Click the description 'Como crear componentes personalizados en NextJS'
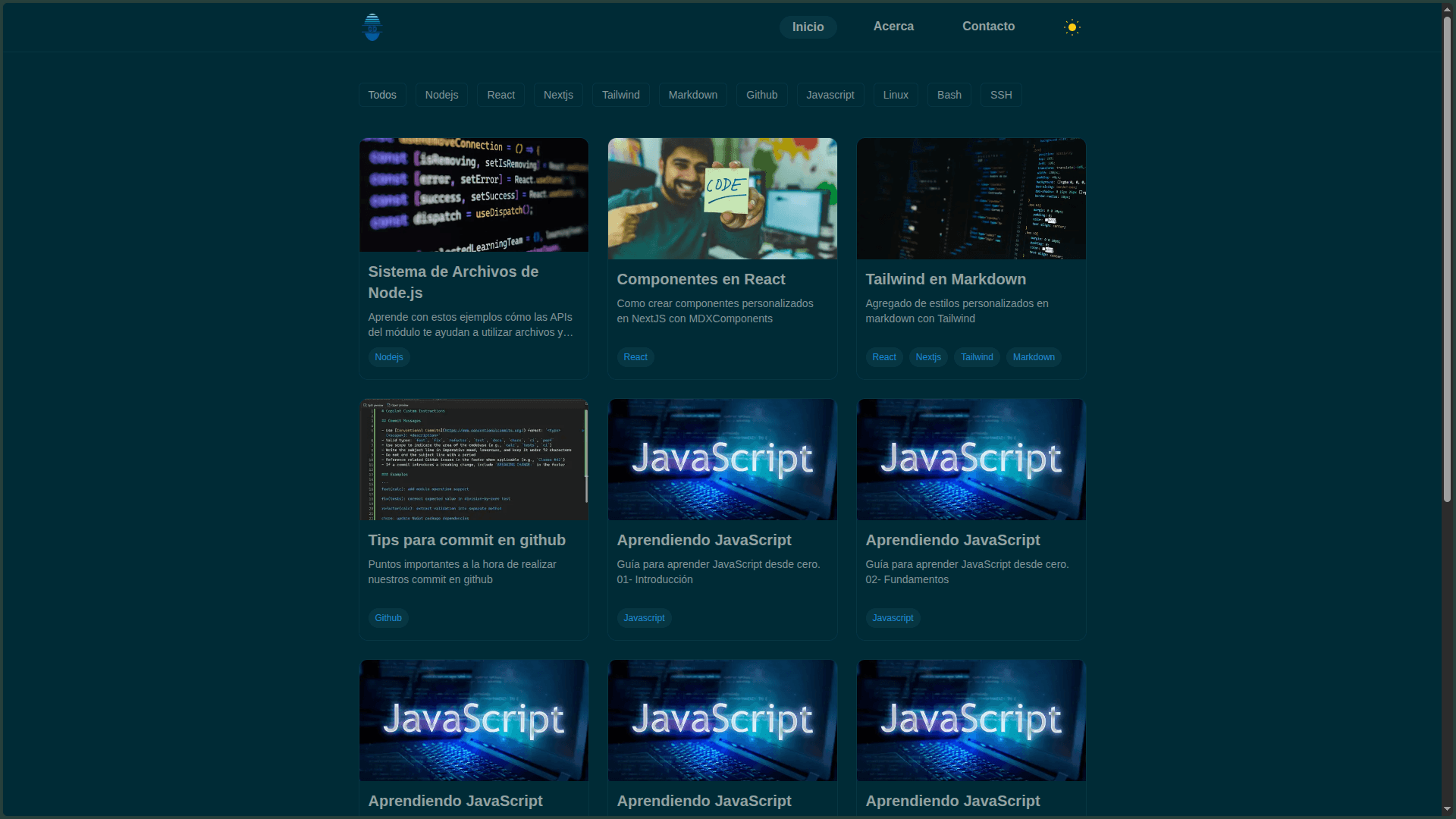Screen dimensions: 1456x819 (715, 311)
